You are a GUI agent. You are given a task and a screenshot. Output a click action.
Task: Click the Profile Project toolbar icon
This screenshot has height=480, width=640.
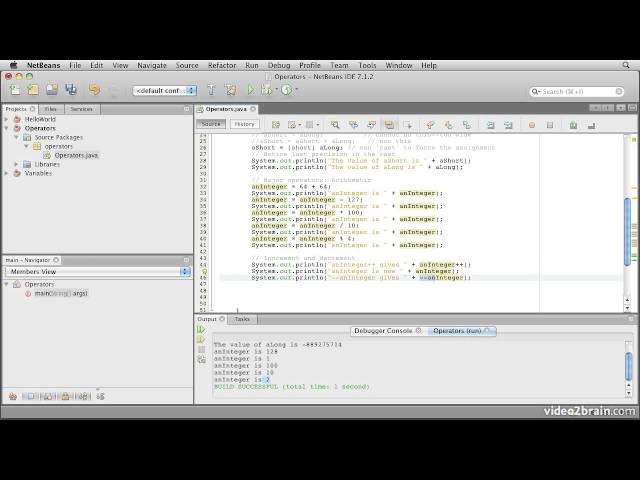pos(287,89)
